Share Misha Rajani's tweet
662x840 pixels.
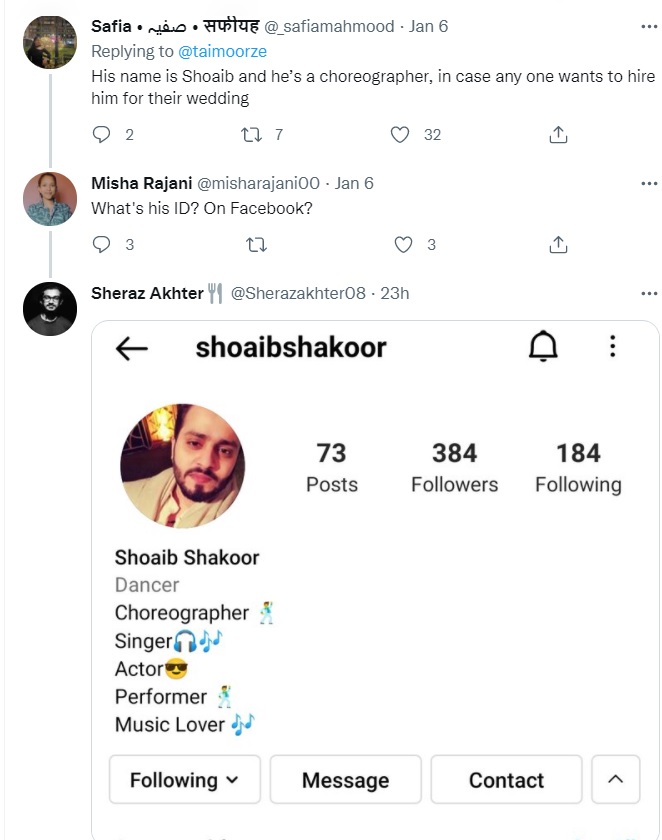(559, 244)
